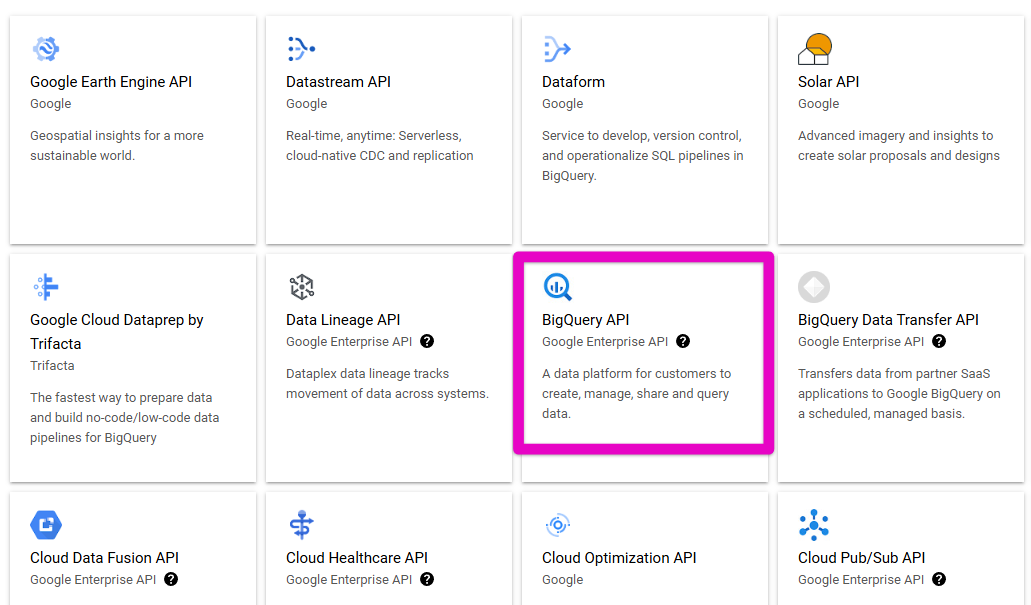Screen dimensions: 1031x605
Task: Click help icon on Cloud Healthcare card
Action: pyautogui.click(x=427, y=579)
